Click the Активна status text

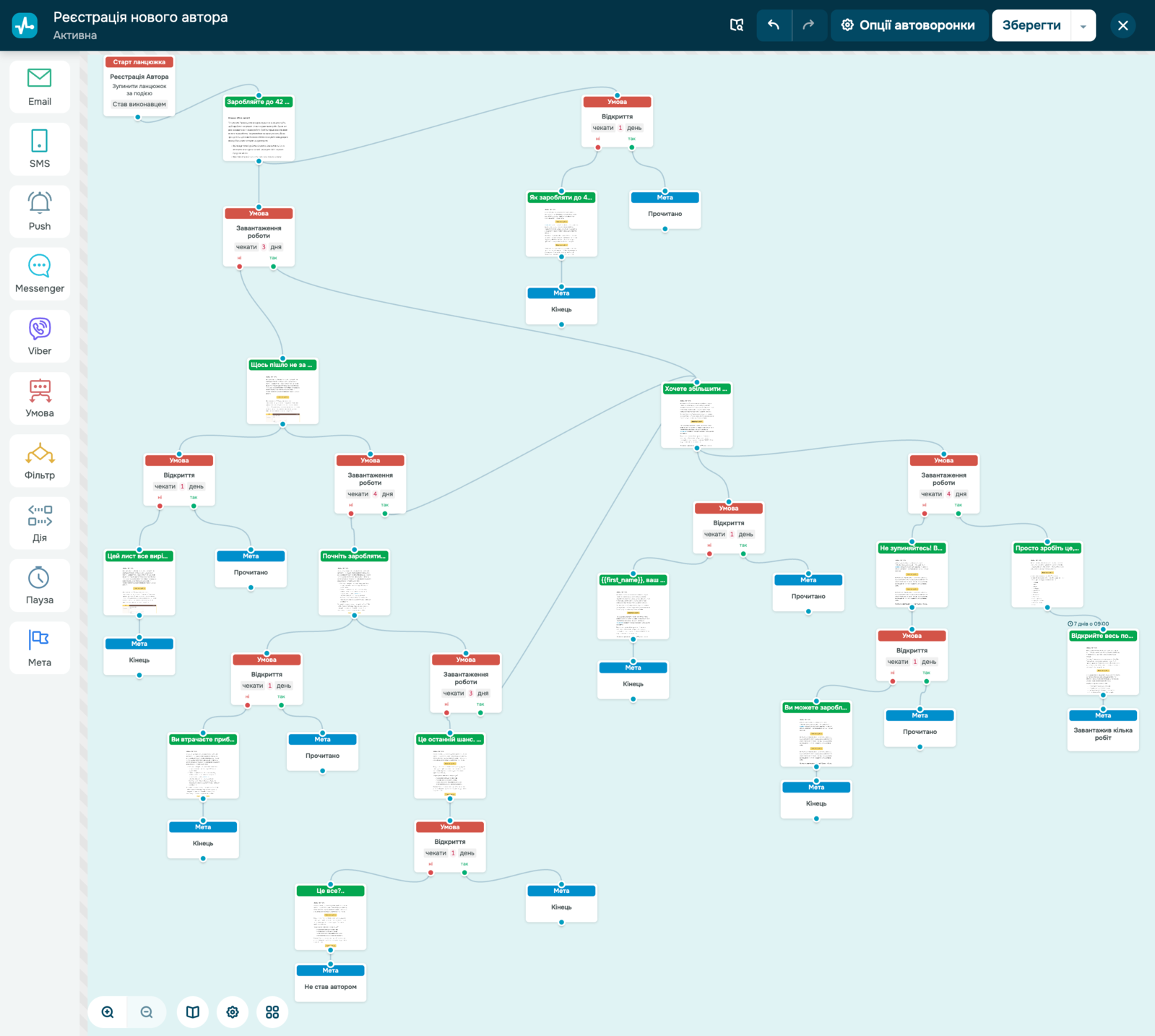(75, 35)
